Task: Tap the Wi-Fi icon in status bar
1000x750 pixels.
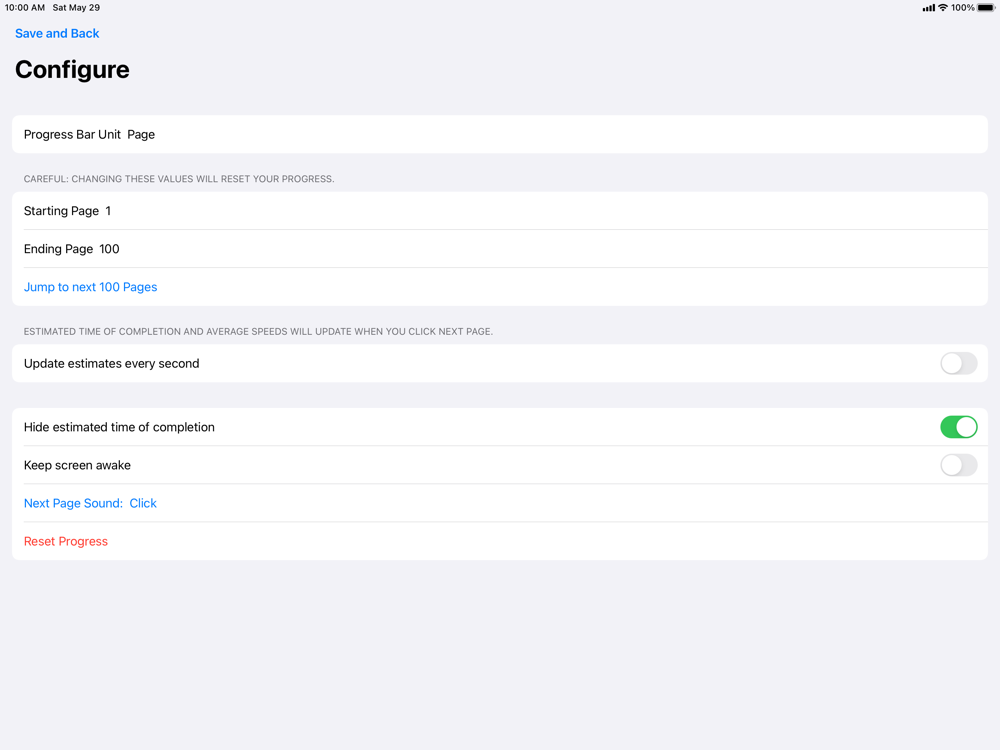Action: [x=943, y=8]
